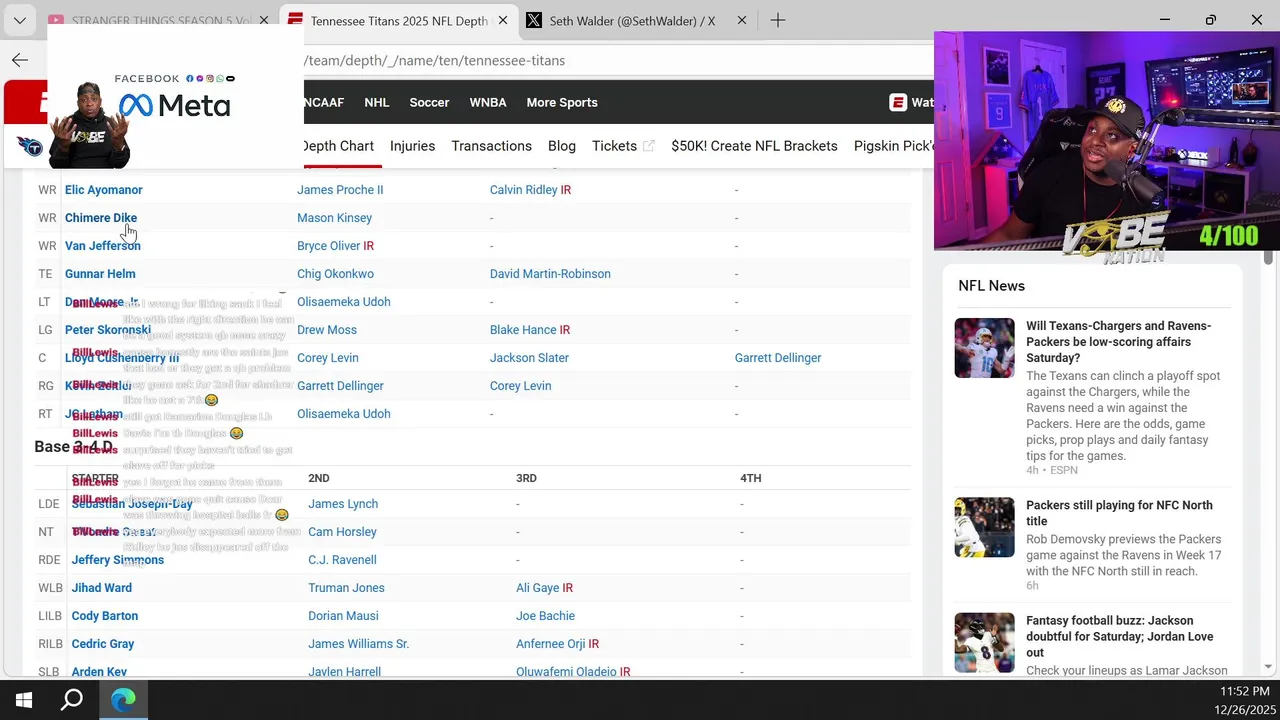Open the NCAAF menu item
This screenshot has height=720, width=1280.
[323, 102]
